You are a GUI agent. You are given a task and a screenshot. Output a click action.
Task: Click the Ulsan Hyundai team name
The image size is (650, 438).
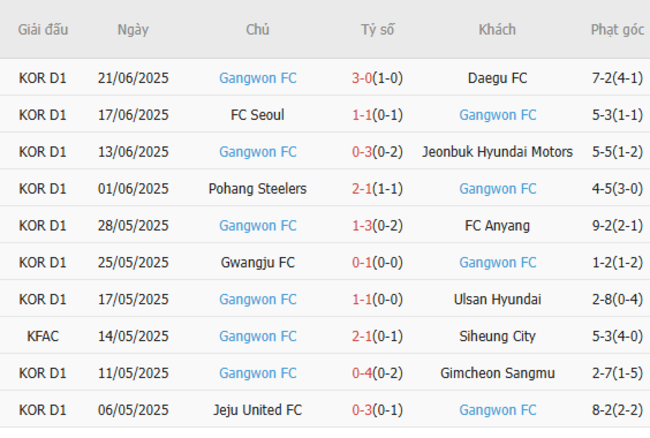click(497, 300)
